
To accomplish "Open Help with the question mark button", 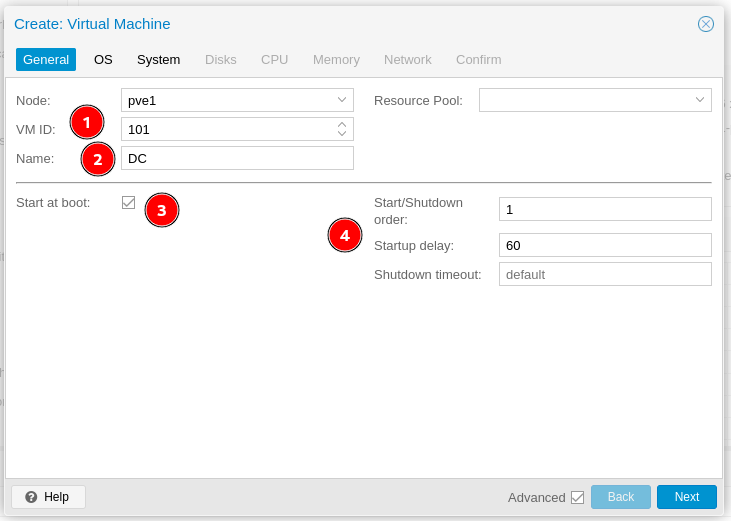I will pos(48,497).
